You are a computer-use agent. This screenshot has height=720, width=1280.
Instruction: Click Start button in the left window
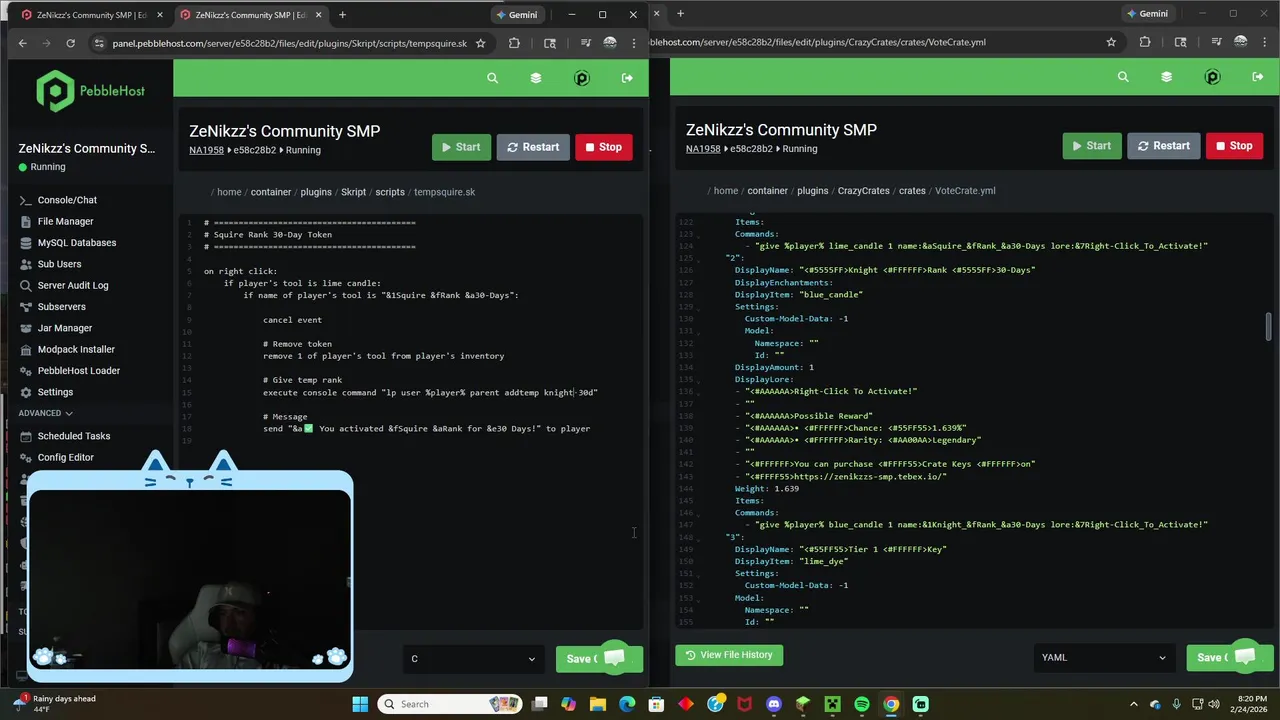[461, 147]
